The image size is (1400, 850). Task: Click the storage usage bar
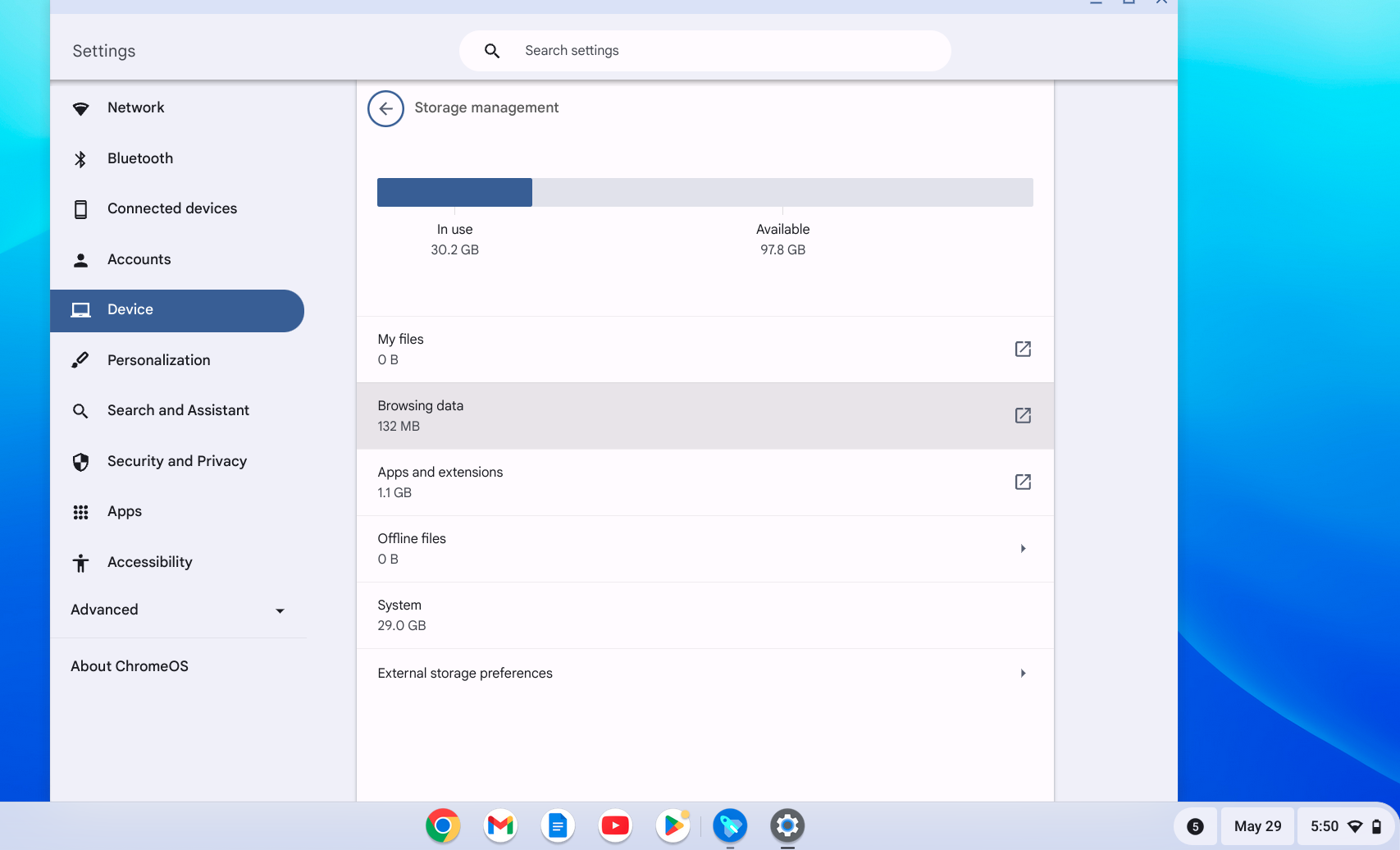[x=705, y=191]
